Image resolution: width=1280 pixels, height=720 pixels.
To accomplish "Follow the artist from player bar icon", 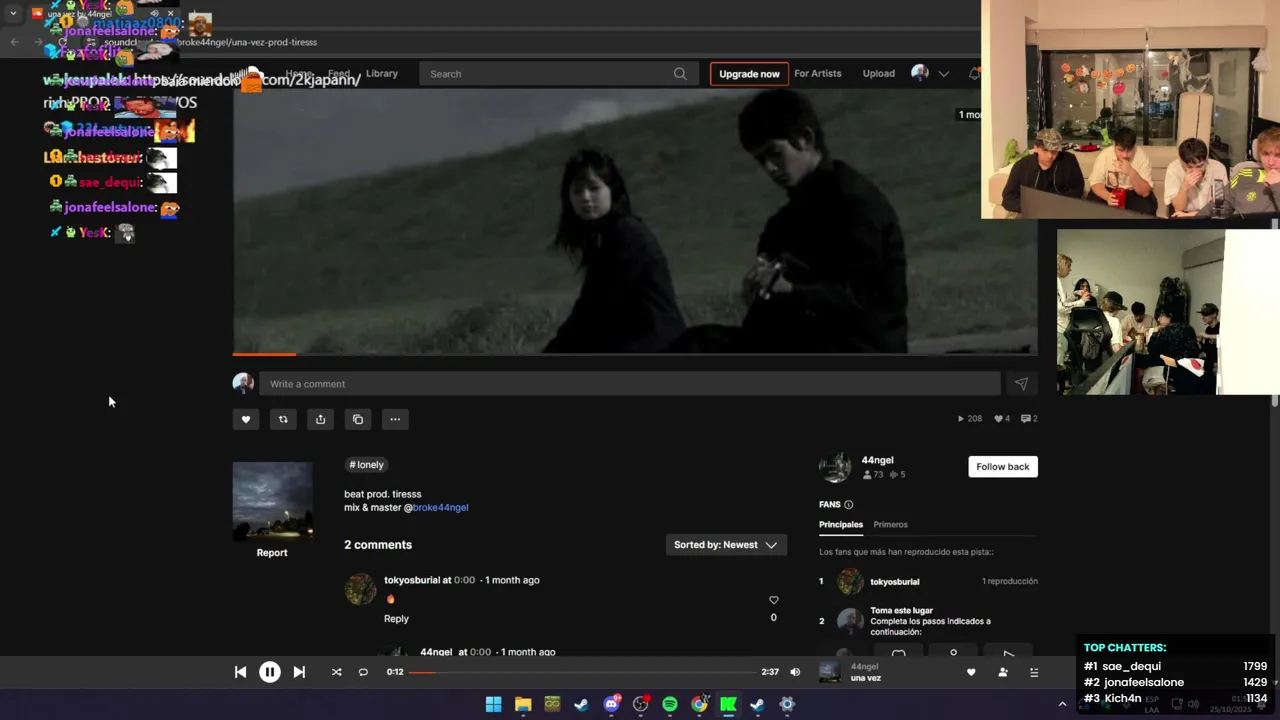I will [1003, 672].
